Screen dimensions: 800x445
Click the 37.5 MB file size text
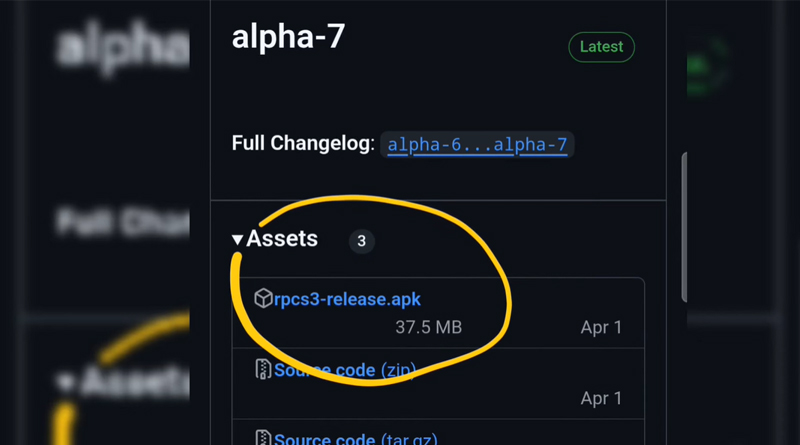click(x=429, y=327)
